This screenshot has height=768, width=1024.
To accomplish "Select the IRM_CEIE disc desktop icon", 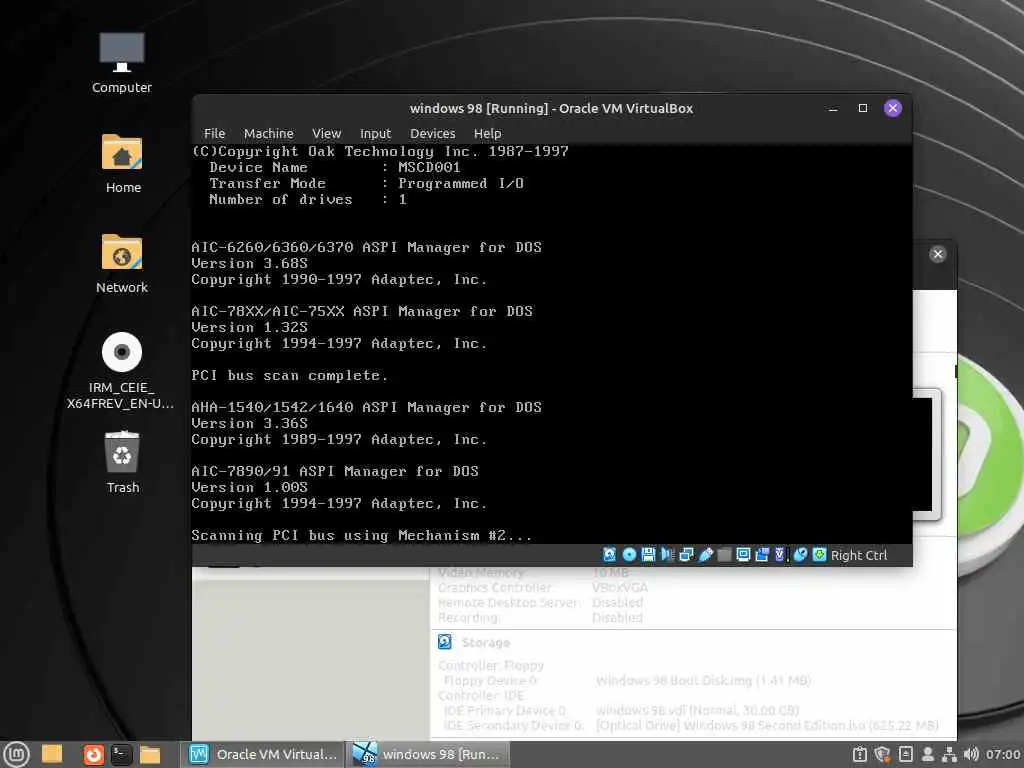I will (121, 371).
